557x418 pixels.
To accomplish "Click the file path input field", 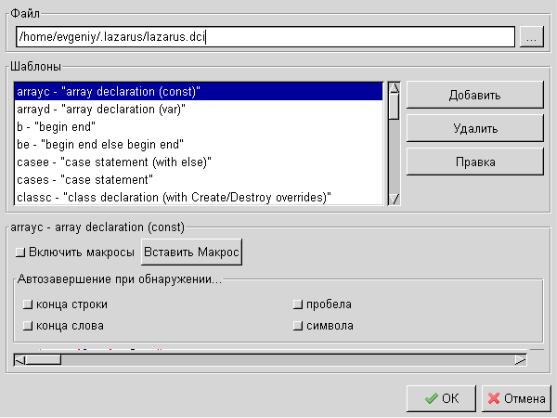I will click(x=265, y=37).
